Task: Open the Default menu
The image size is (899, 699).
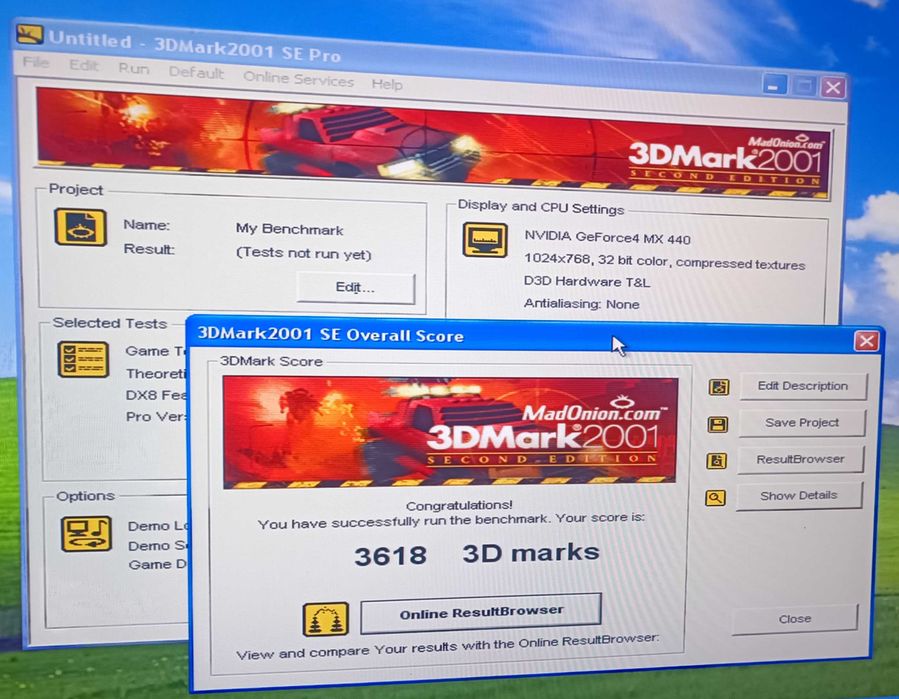Action: (x=196, y=73)
